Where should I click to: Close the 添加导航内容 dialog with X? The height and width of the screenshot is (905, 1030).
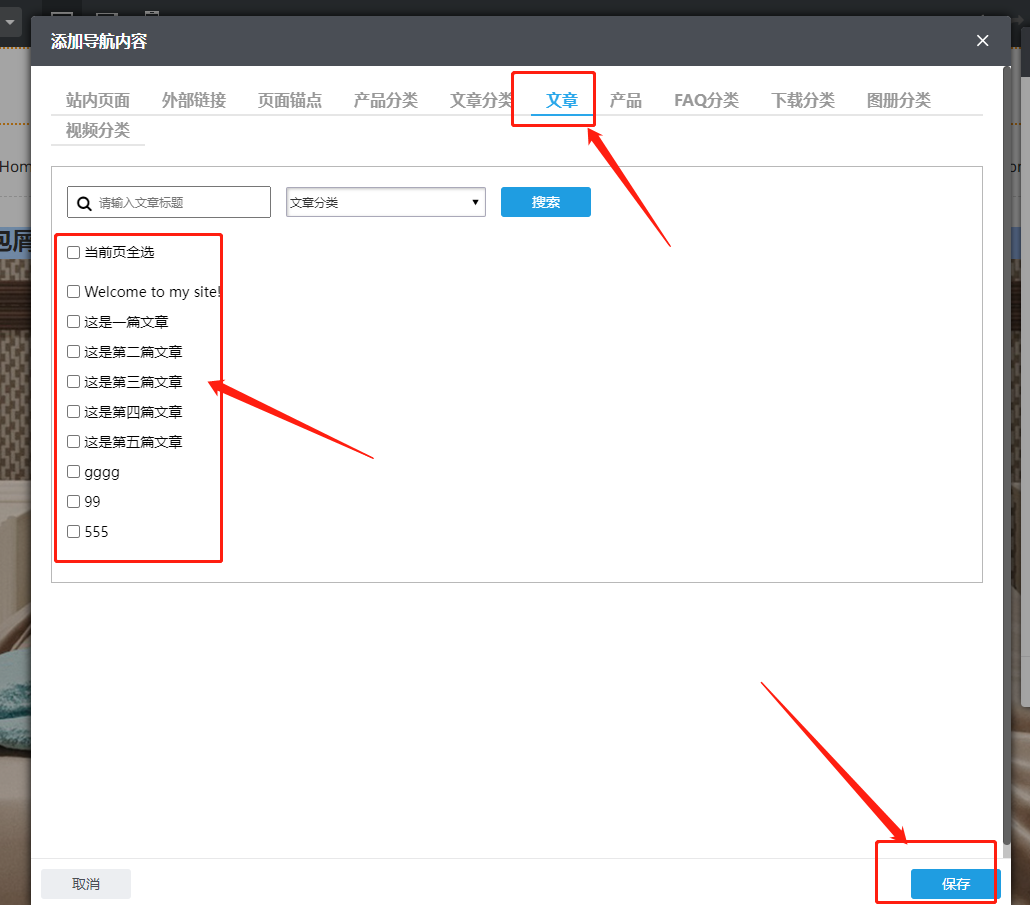pyautogui.click(x=982, y=41)
